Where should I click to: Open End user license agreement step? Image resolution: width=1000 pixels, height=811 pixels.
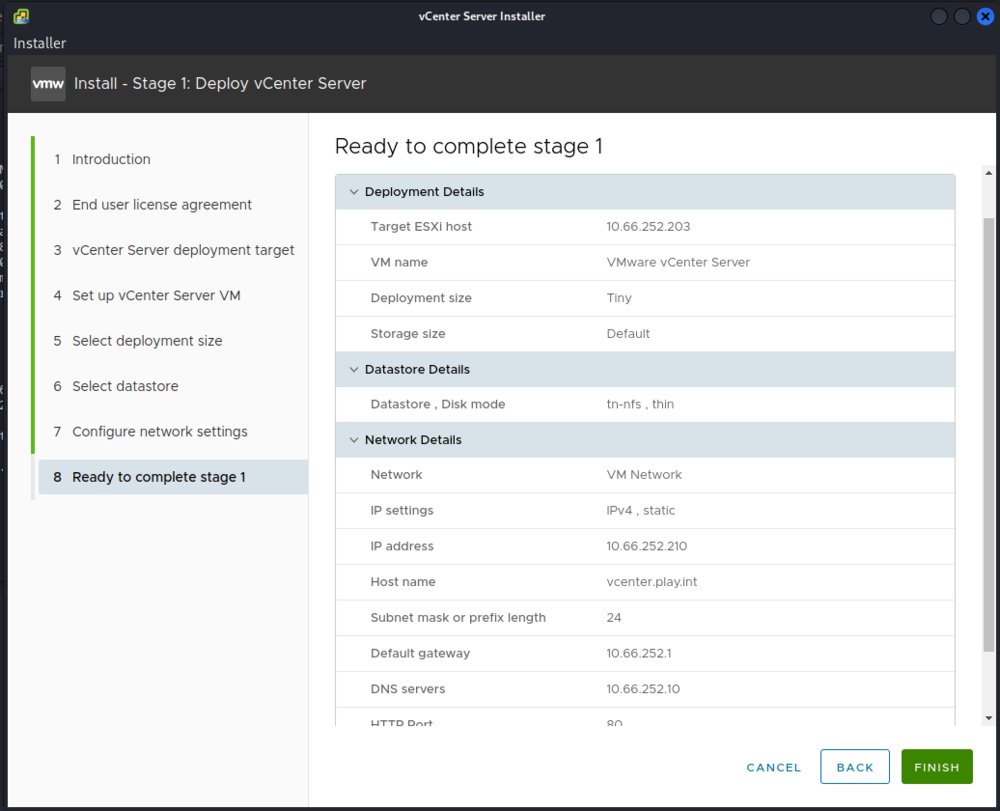pos(161,205)
